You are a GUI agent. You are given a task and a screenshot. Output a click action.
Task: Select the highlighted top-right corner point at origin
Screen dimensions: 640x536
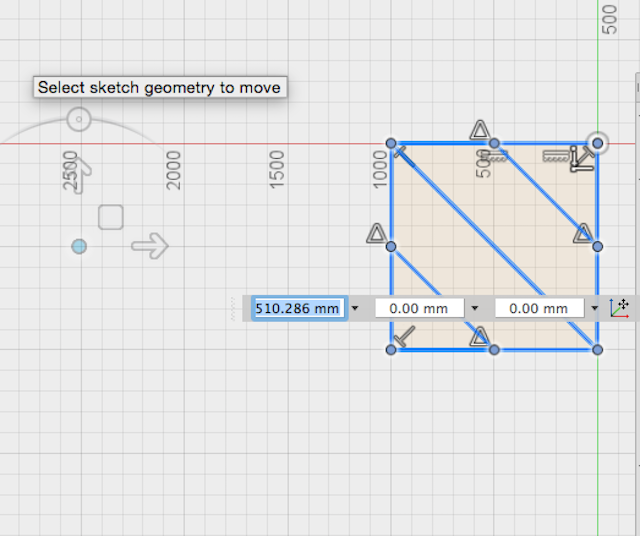pyautogui.click(x=598, y=143)
